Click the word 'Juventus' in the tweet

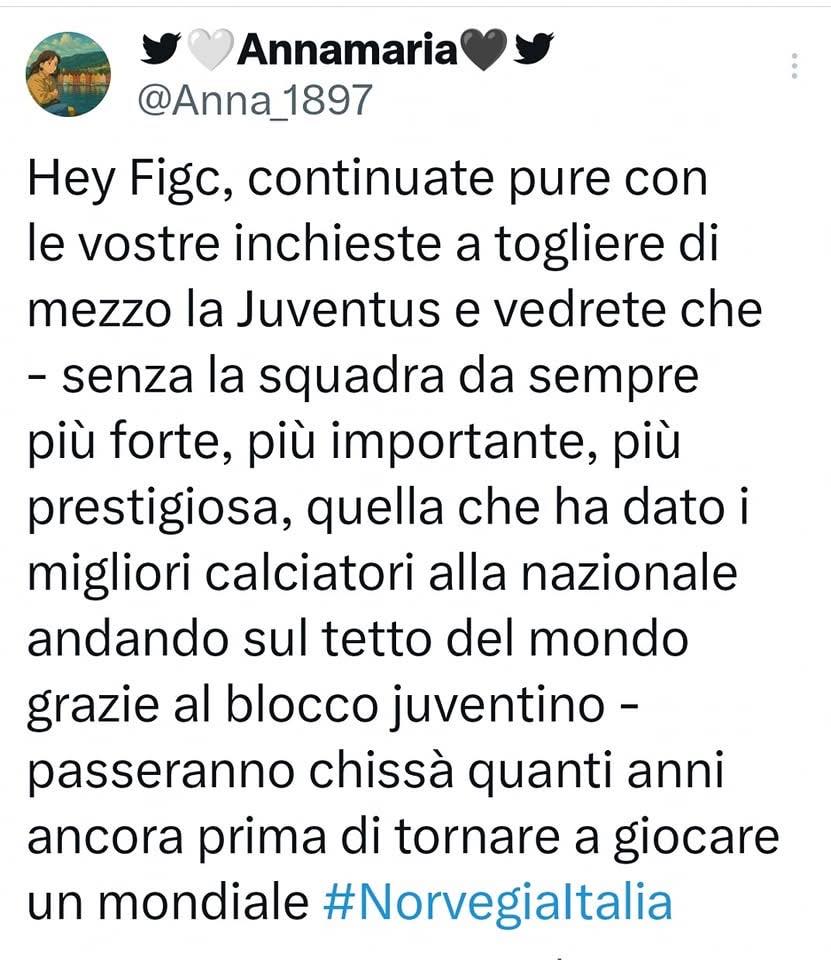338,309
